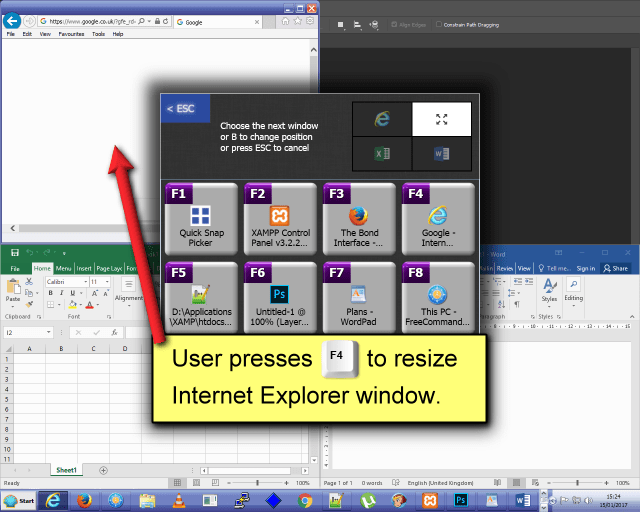The image size is (640, 512).
Task: Open font size 11 dropdown in Excel
Action: pyautogui.click(x=107, y=282)
